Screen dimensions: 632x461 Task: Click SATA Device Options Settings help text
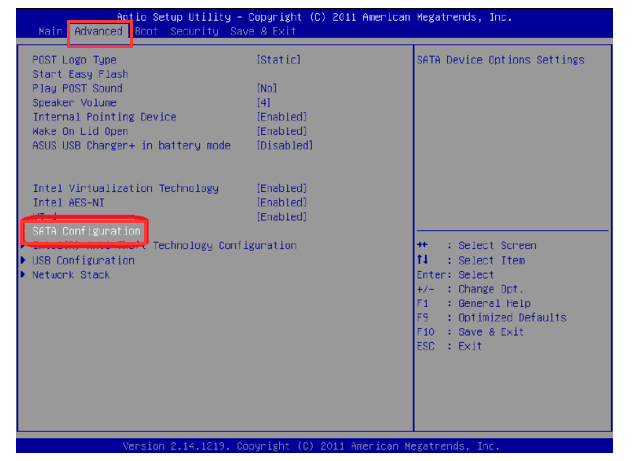coord(501,60)
